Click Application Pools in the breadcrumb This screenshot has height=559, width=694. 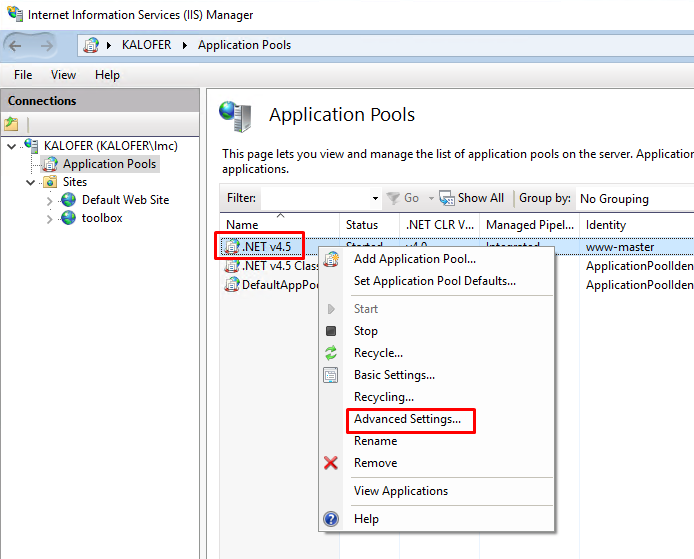click(x=244, y=45)
